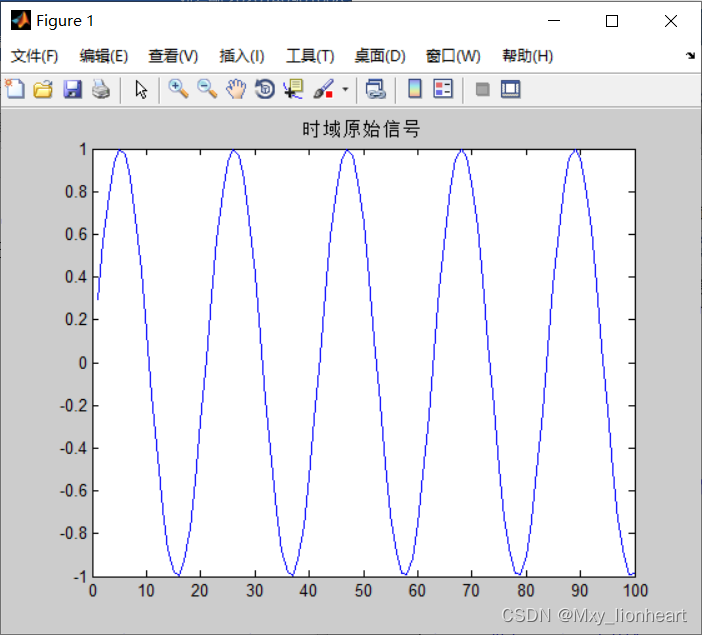Click the Link Plot icon
Screen dimensions: 702x635
[x=375, y=89]
